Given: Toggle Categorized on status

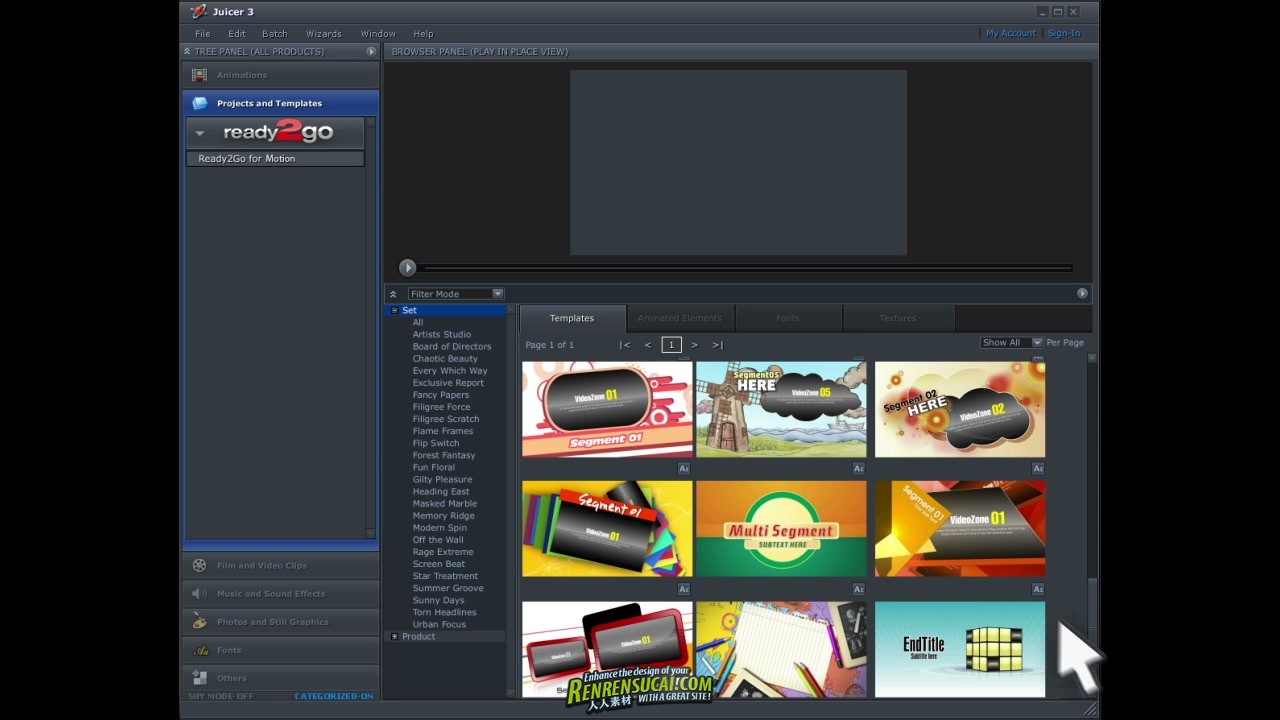Looking at the screenshot, I should pos(334,696).
